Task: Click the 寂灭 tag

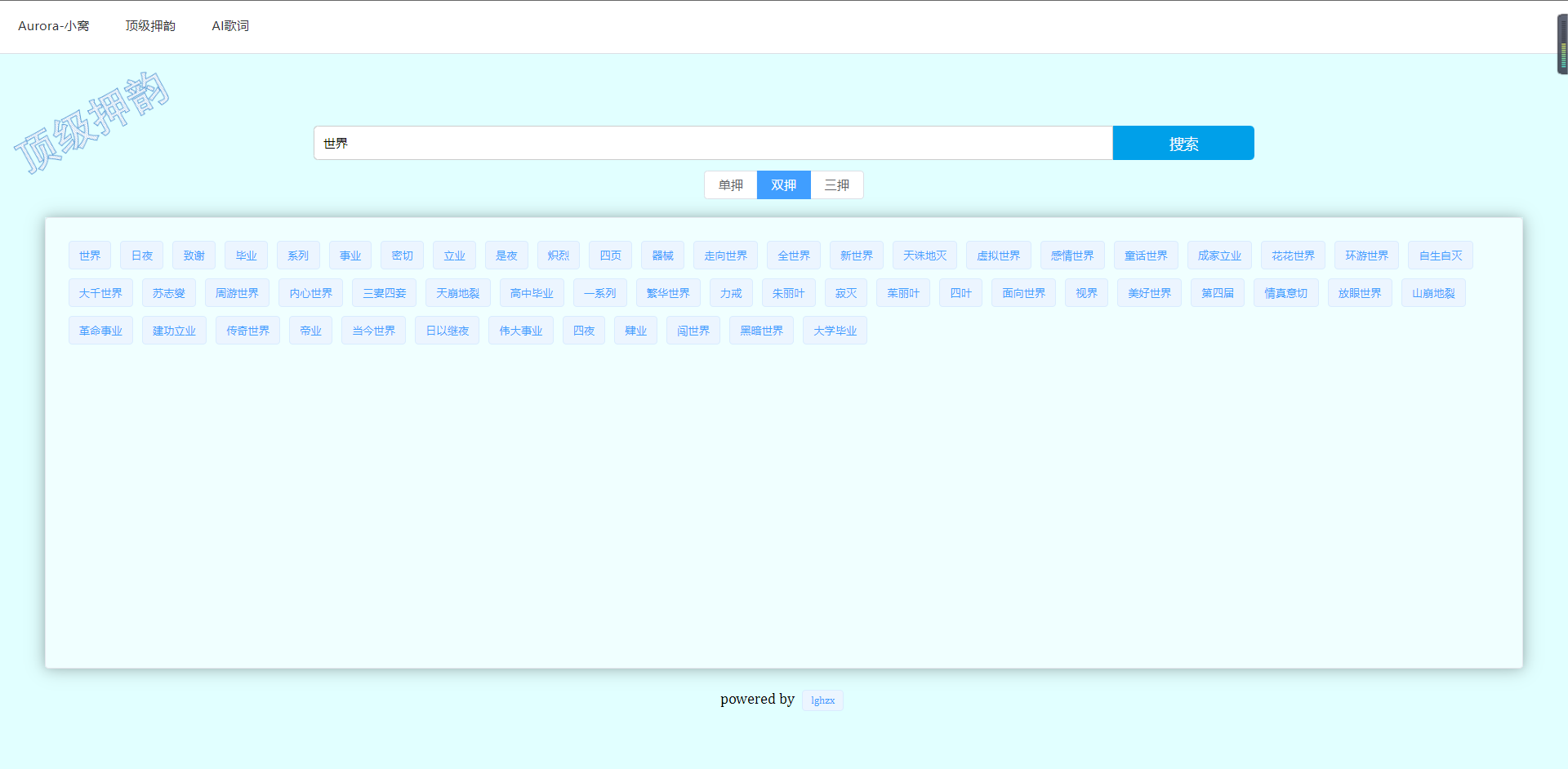Action: tap(846, 293)
